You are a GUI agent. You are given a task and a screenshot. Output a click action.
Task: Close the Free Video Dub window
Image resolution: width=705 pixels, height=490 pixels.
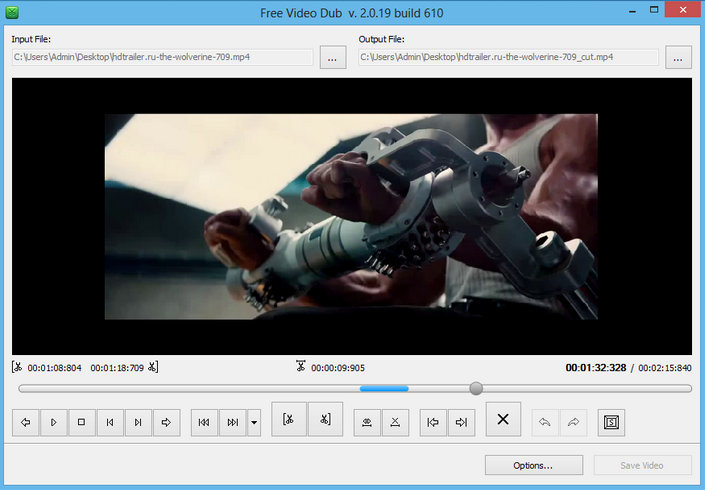pyautogui.click(x=683, y=10)
